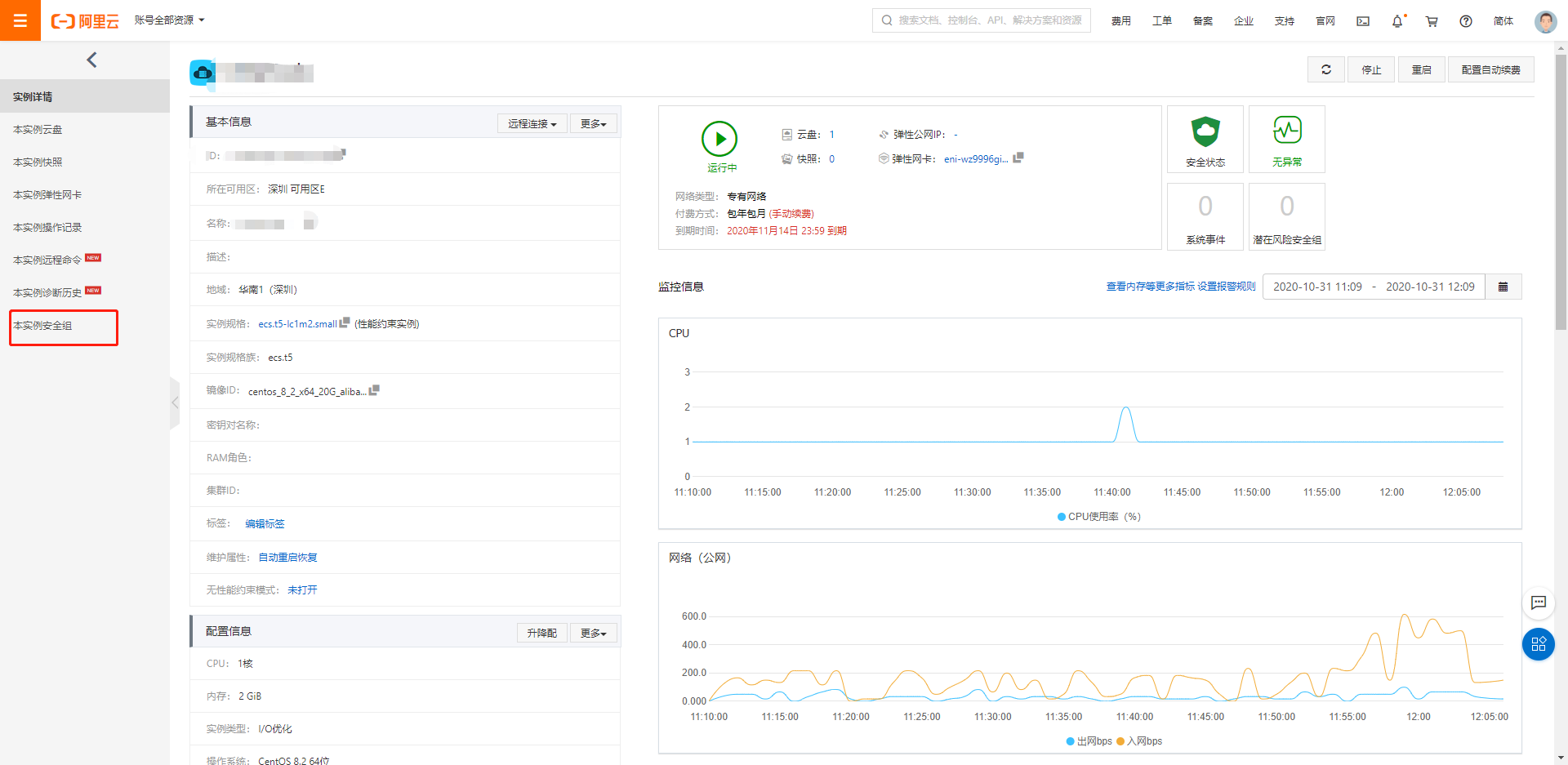
Task: Open the notification bell
Action: click(1397, 21)
